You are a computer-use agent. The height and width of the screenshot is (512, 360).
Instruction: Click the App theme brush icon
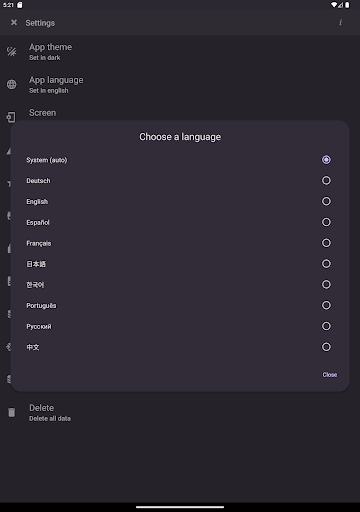point(11,52)
